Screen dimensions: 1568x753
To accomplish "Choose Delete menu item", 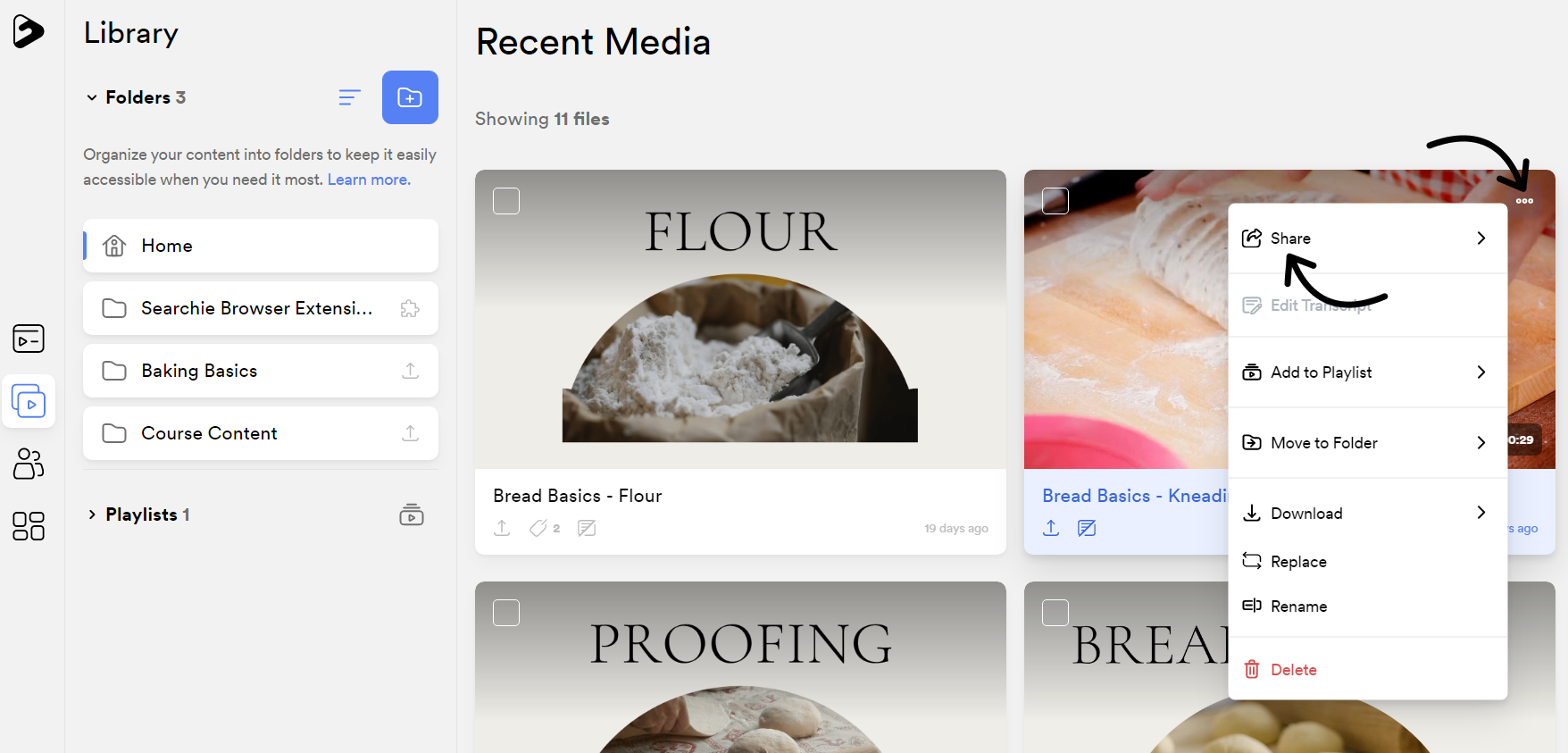I will click(1368, 670).
